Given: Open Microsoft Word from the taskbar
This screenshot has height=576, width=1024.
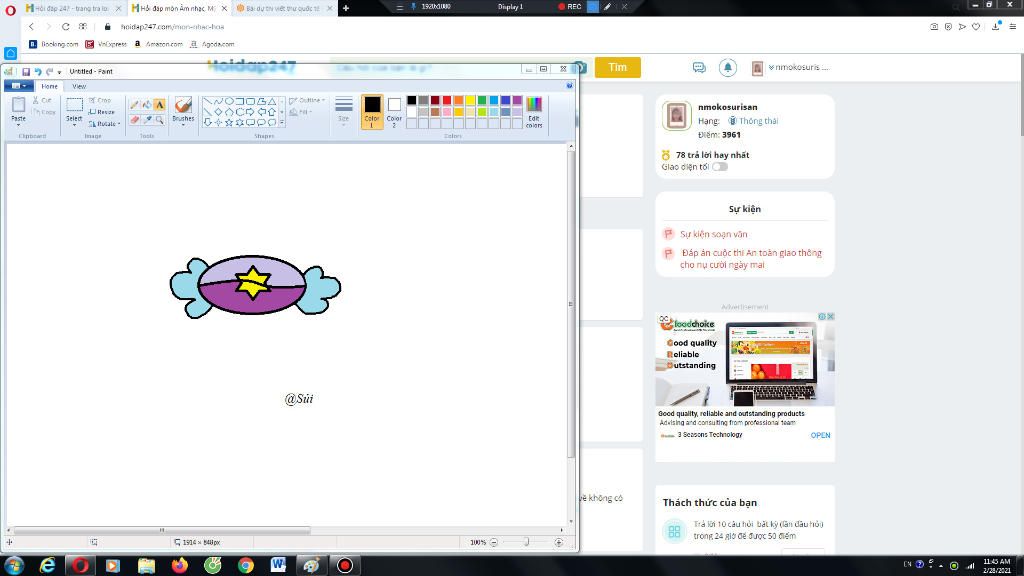Looking at the screenshot, I should (x=278, y=565).
